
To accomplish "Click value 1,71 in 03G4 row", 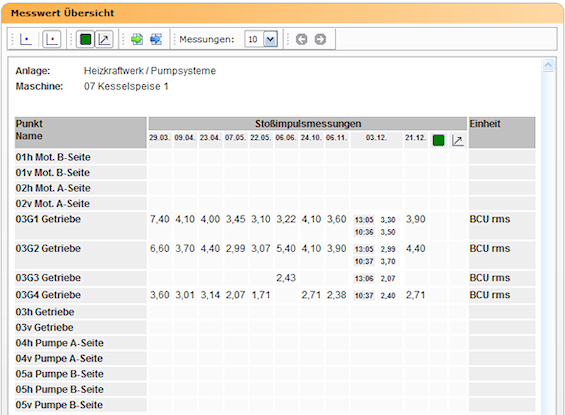I will point(261,295).
